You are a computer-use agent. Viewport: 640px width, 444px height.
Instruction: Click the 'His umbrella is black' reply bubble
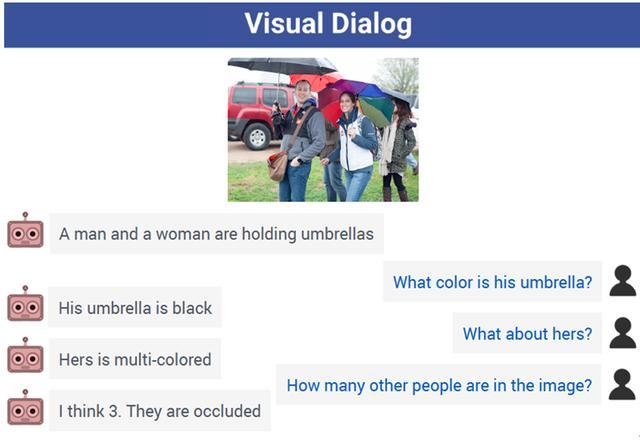point(135,307)
